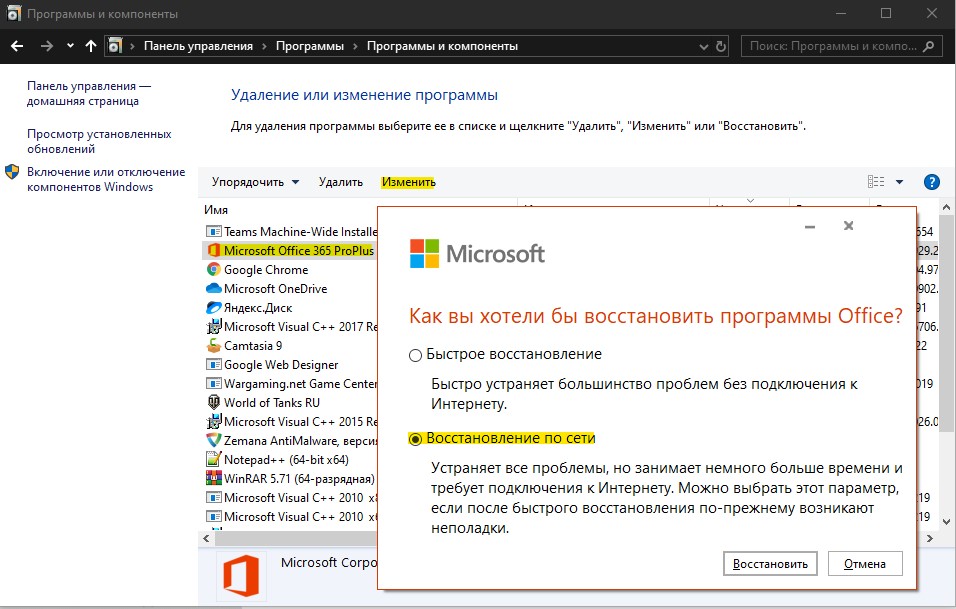Open the Упорядочить dropdown
Image resolution: width=956 pixels, height=609 pixels.
point(255,182)
